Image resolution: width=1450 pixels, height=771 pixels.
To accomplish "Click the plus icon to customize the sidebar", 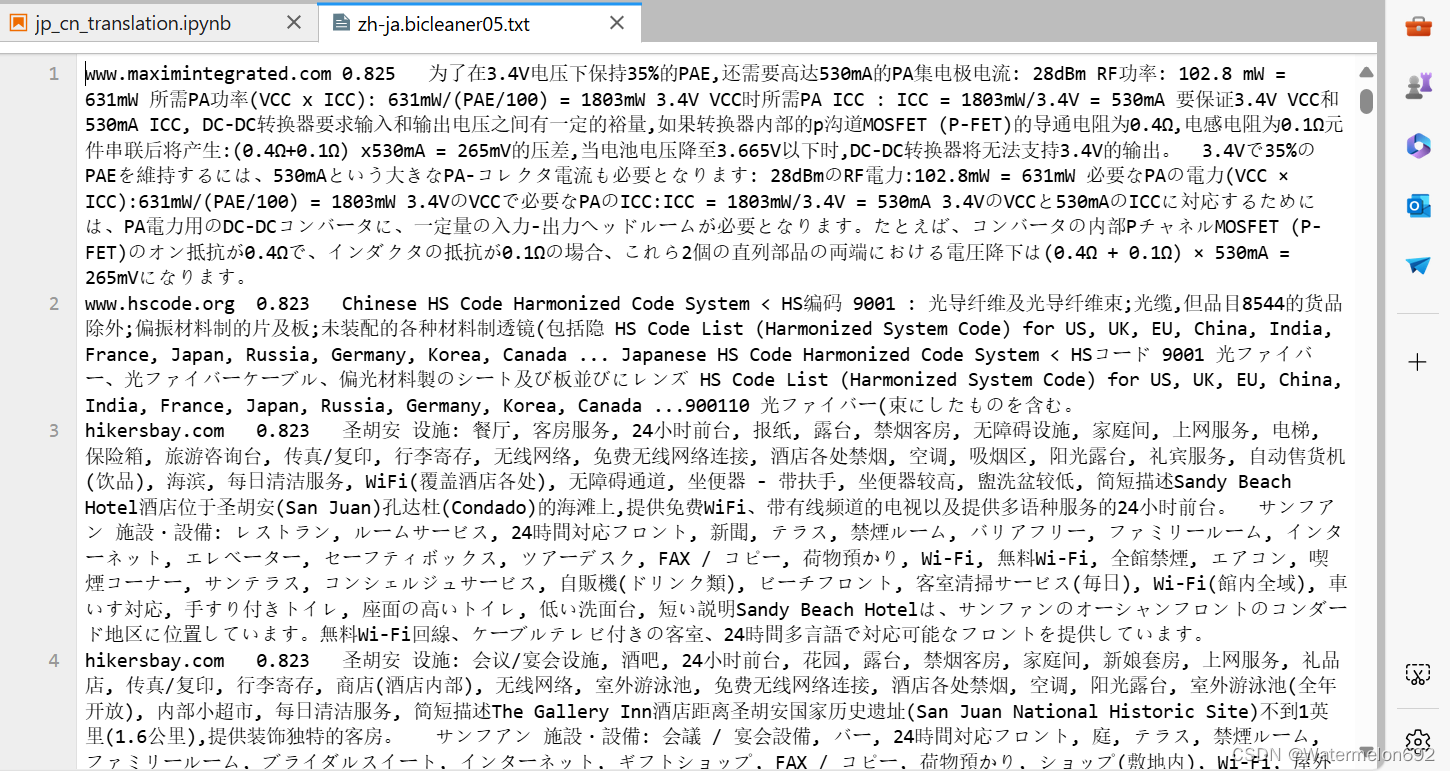I will 1418,364.
